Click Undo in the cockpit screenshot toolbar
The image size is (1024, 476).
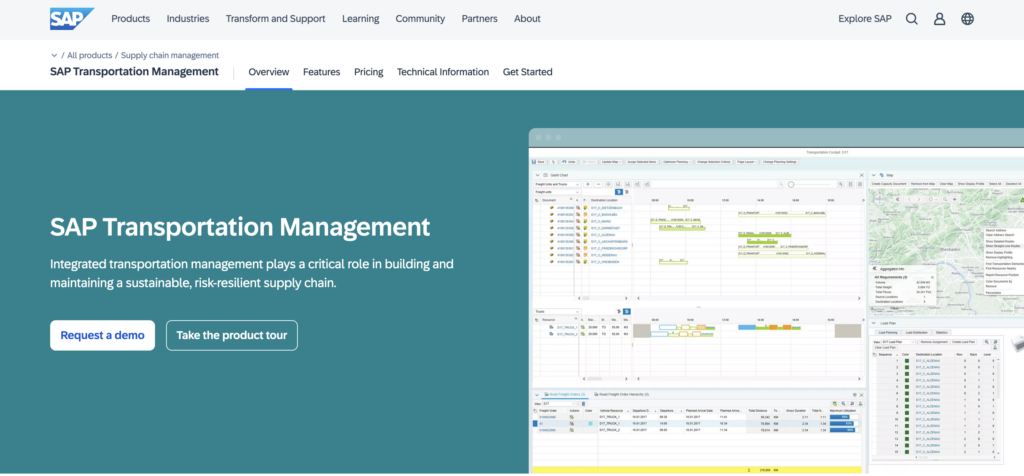click(x=569, y=162)
